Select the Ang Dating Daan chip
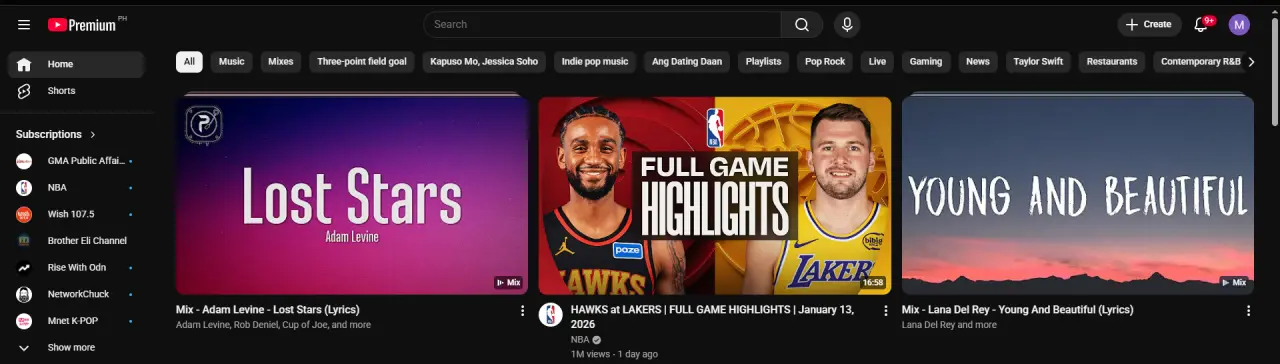Image resolution: width=1280 pixels, height=364 pixels. coord(687,62)
